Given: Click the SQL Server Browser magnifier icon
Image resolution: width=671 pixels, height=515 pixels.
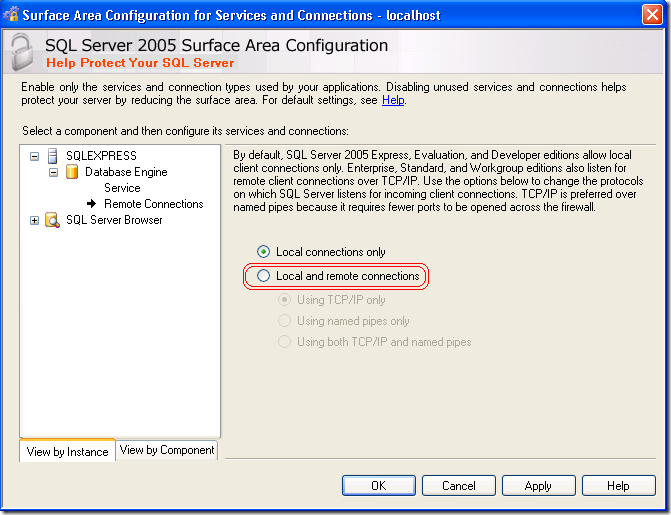Looking at the screenshot, I should pyautogui.click(x=52, y=220).
